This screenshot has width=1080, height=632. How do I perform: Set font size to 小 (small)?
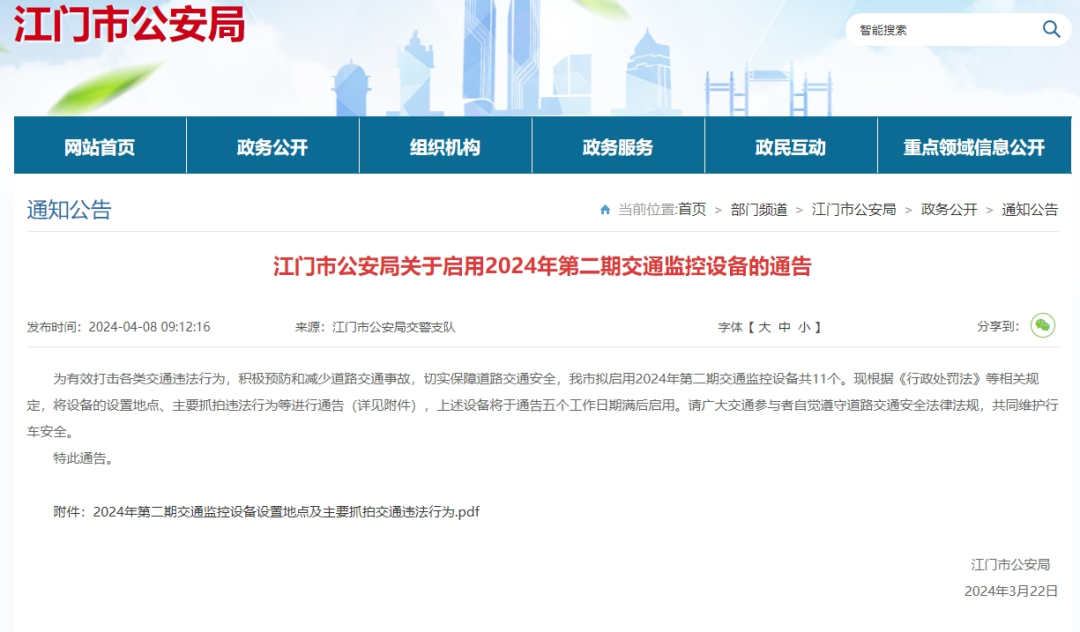(x=804, y=327)
